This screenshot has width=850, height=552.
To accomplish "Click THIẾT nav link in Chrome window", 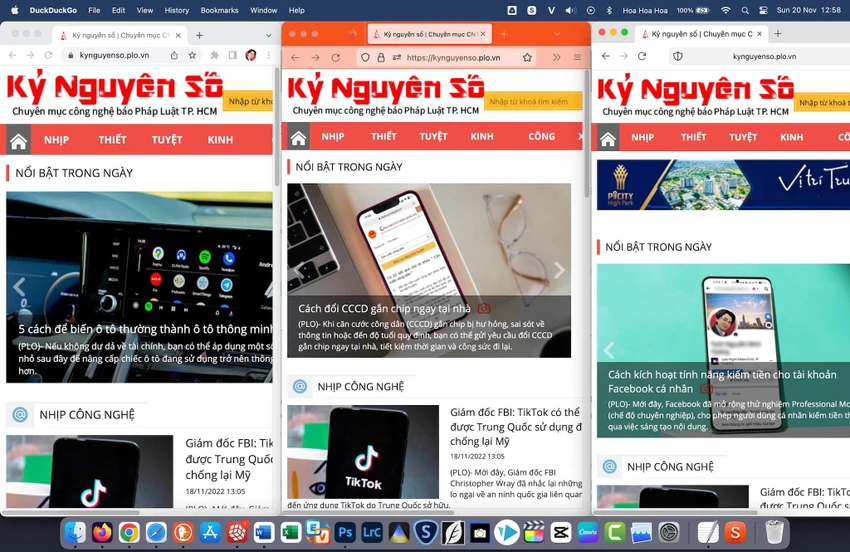I will click(112, 140).
